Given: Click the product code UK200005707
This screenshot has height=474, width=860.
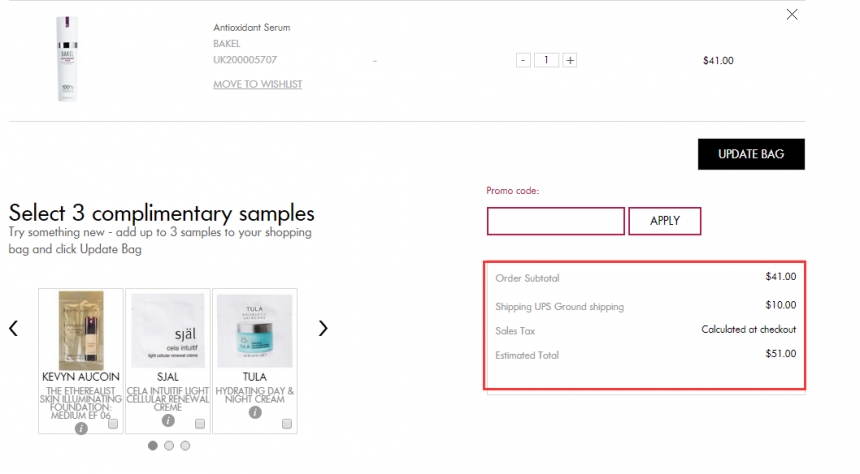Looking at the screenshot, I should (x=245, y=59).
